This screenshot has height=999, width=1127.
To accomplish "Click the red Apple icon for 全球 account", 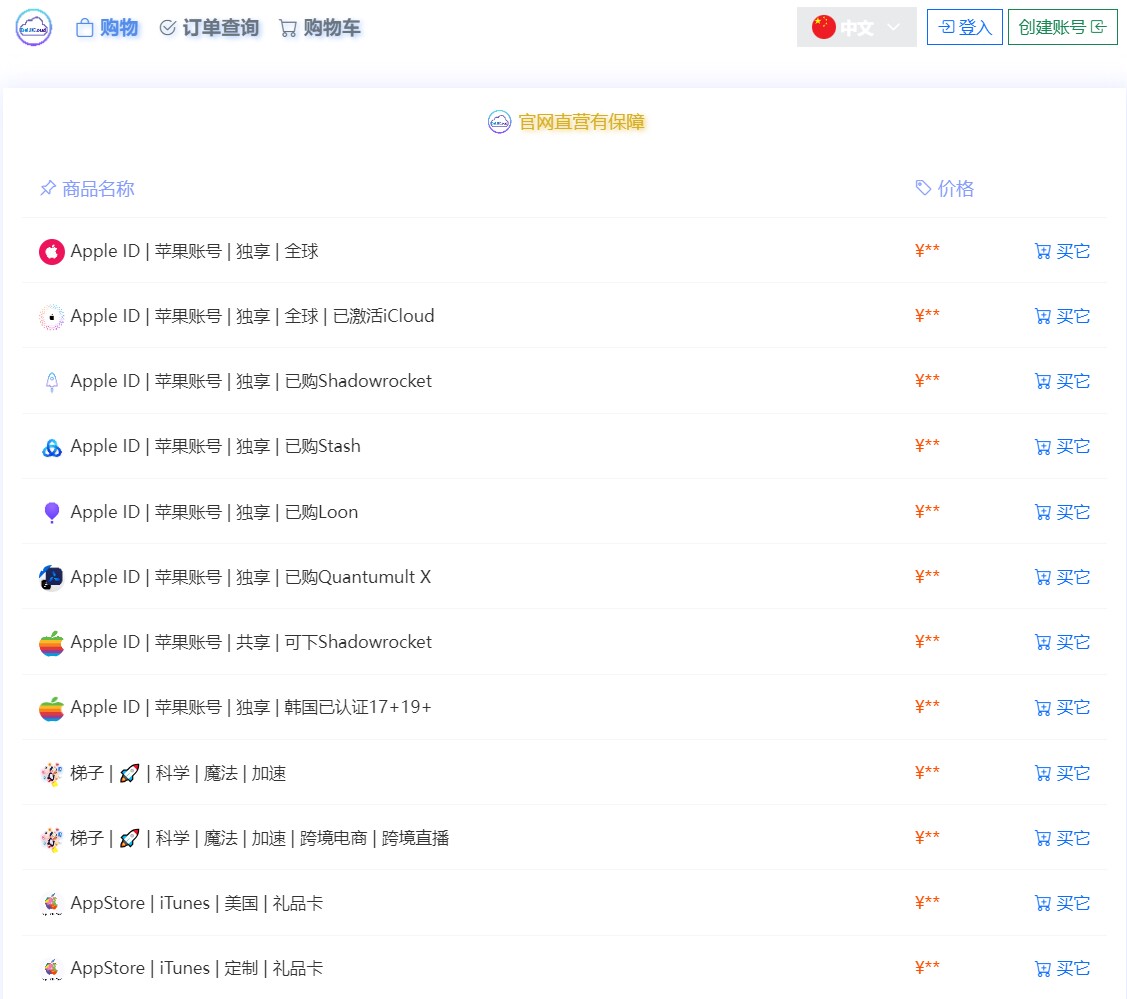I will (x=52, y=252).
